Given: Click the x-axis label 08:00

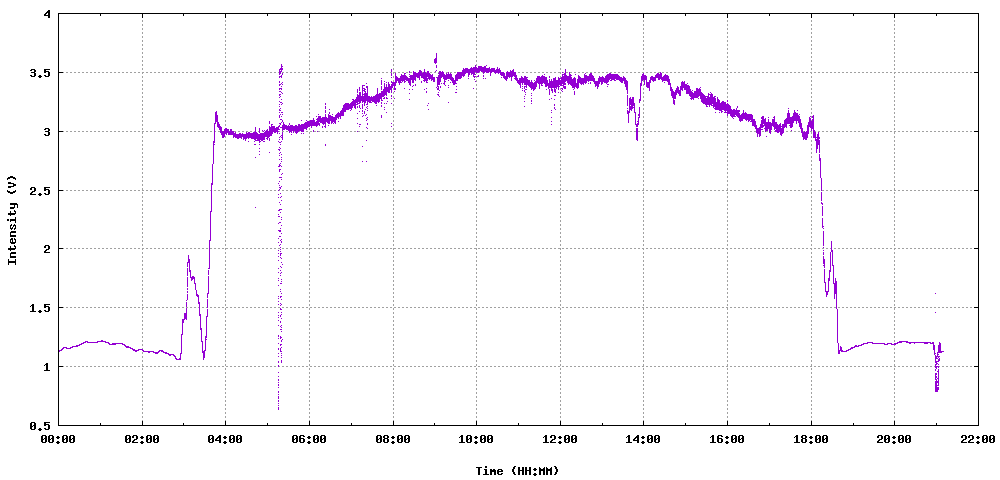Looking at the screenshot, I should click(393, 439).
